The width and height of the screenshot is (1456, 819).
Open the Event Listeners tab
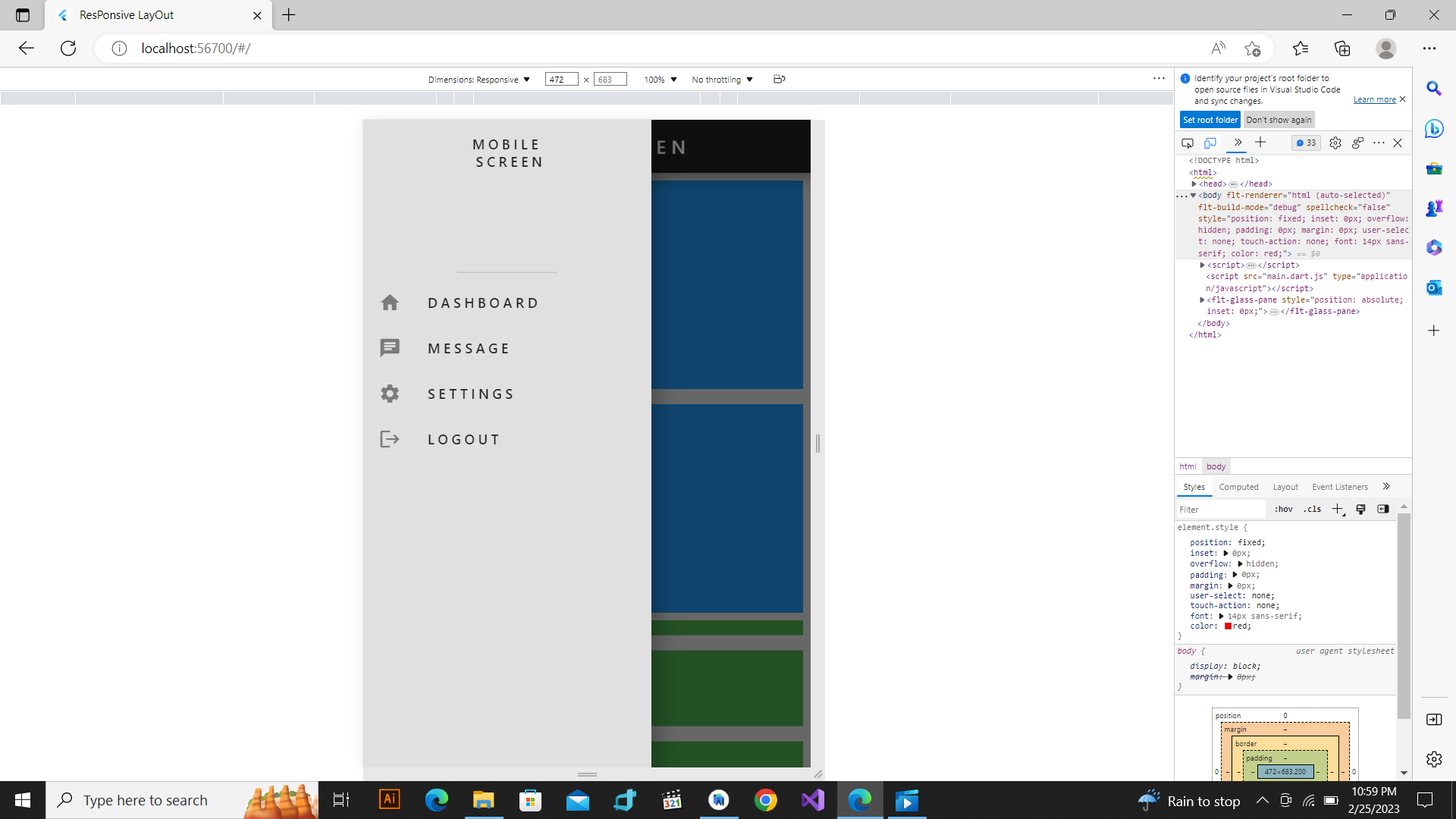[1339, 487]
